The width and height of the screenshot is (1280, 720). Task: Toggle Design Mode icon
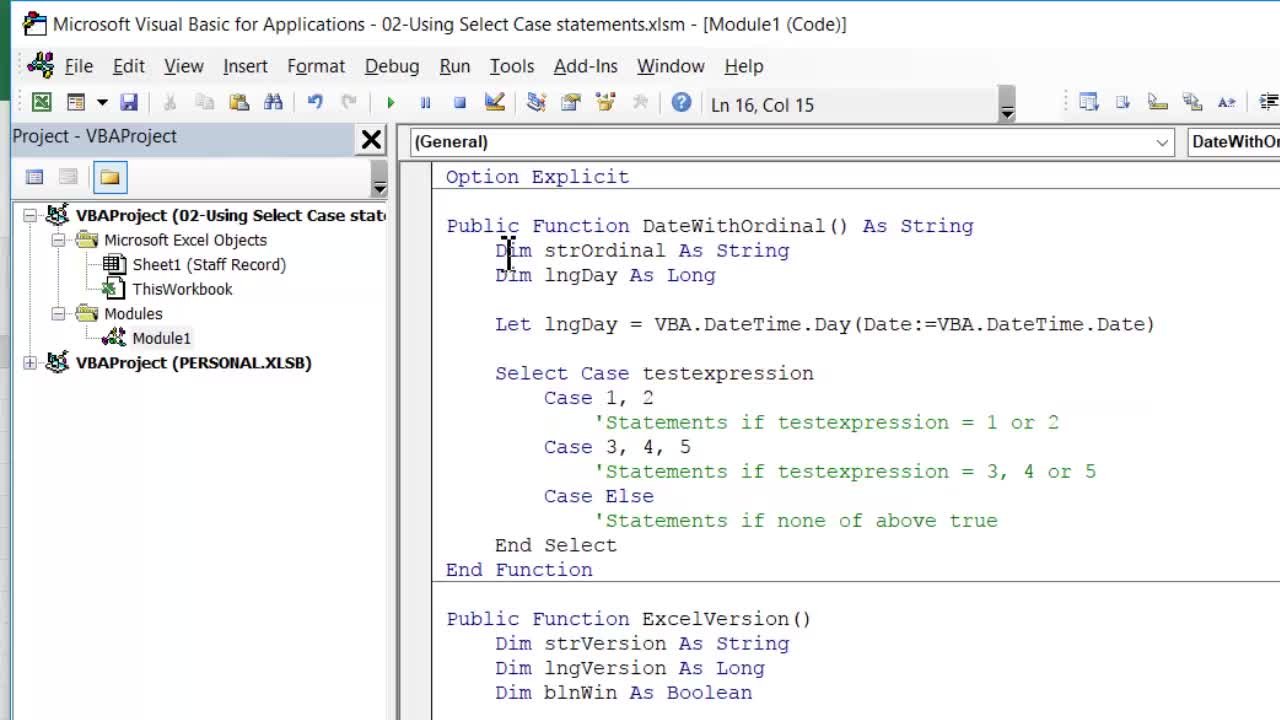click(x=494, y=102)
